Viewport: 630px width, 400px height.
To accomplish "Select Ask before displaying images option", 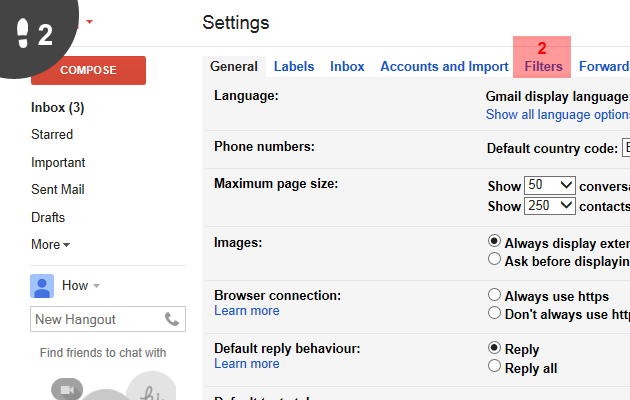I will [x=494, y=259].
